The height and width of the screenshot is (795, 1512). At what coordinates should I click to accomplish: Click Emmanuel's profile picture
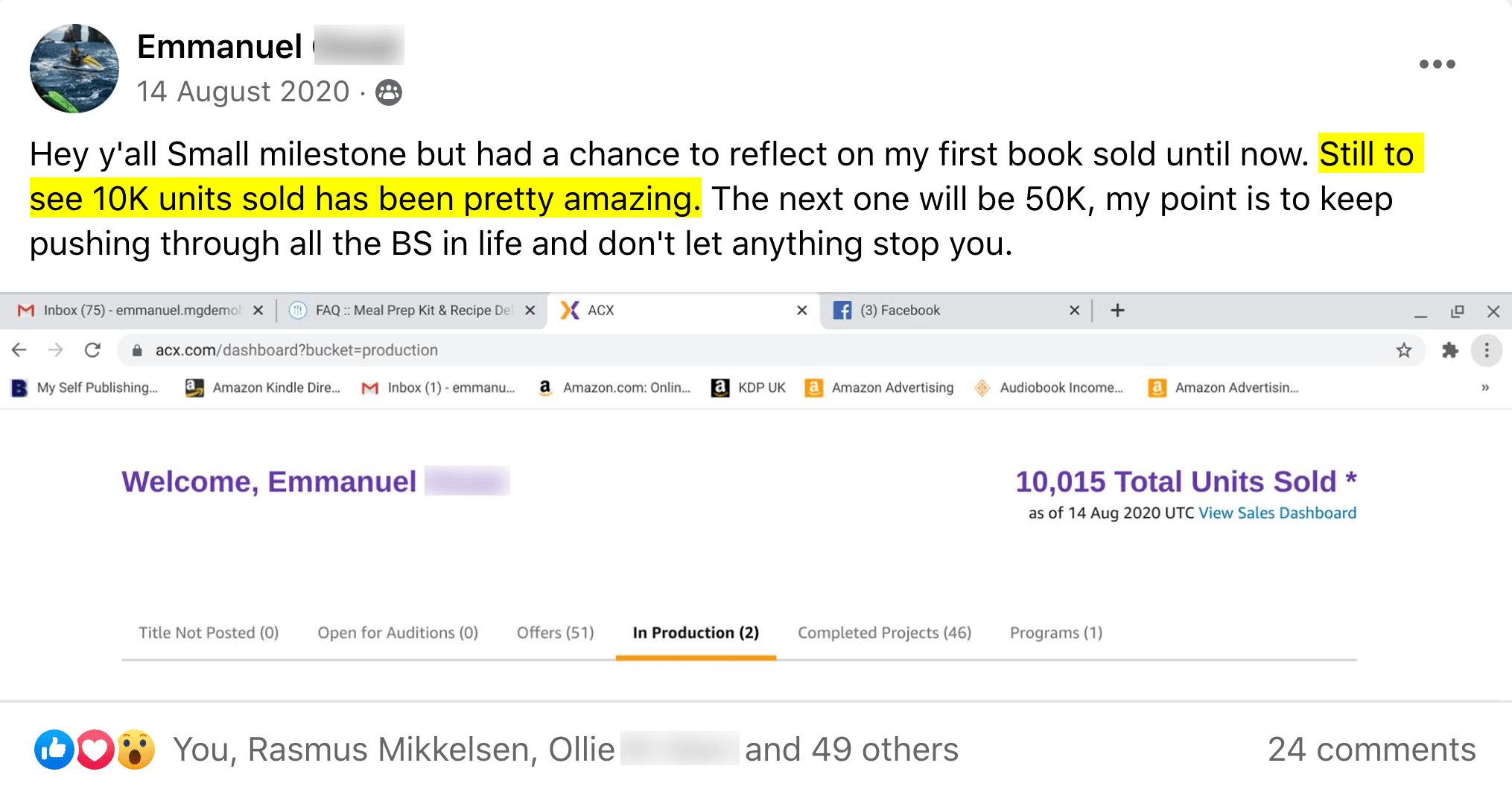(74, 69)
